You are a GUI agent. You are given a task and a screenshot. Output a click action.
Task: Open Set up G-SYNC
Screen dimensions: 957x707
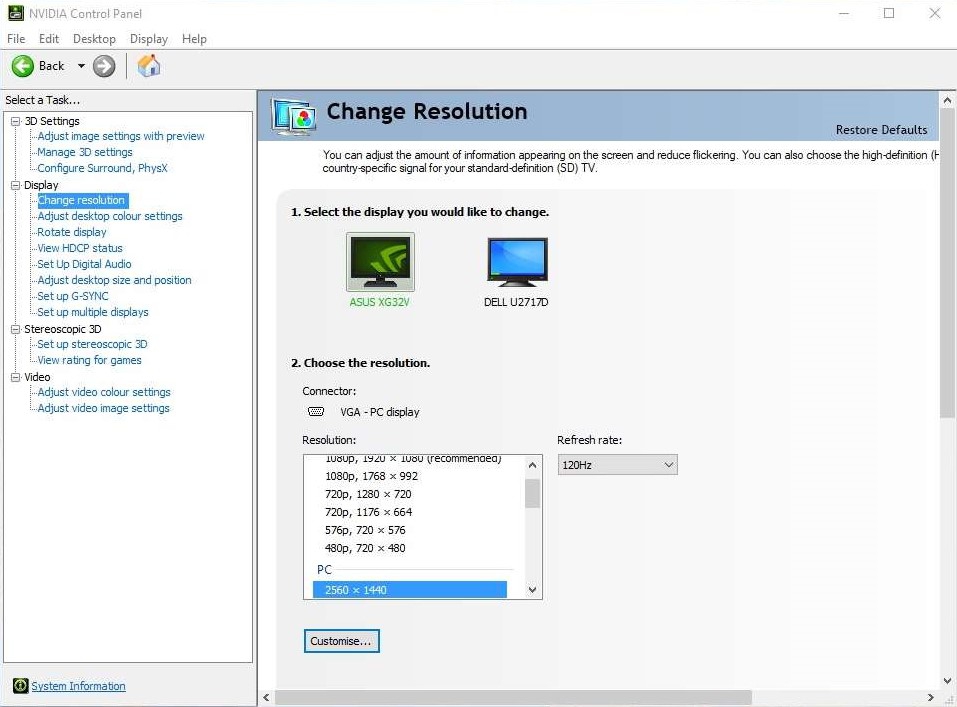73,296
